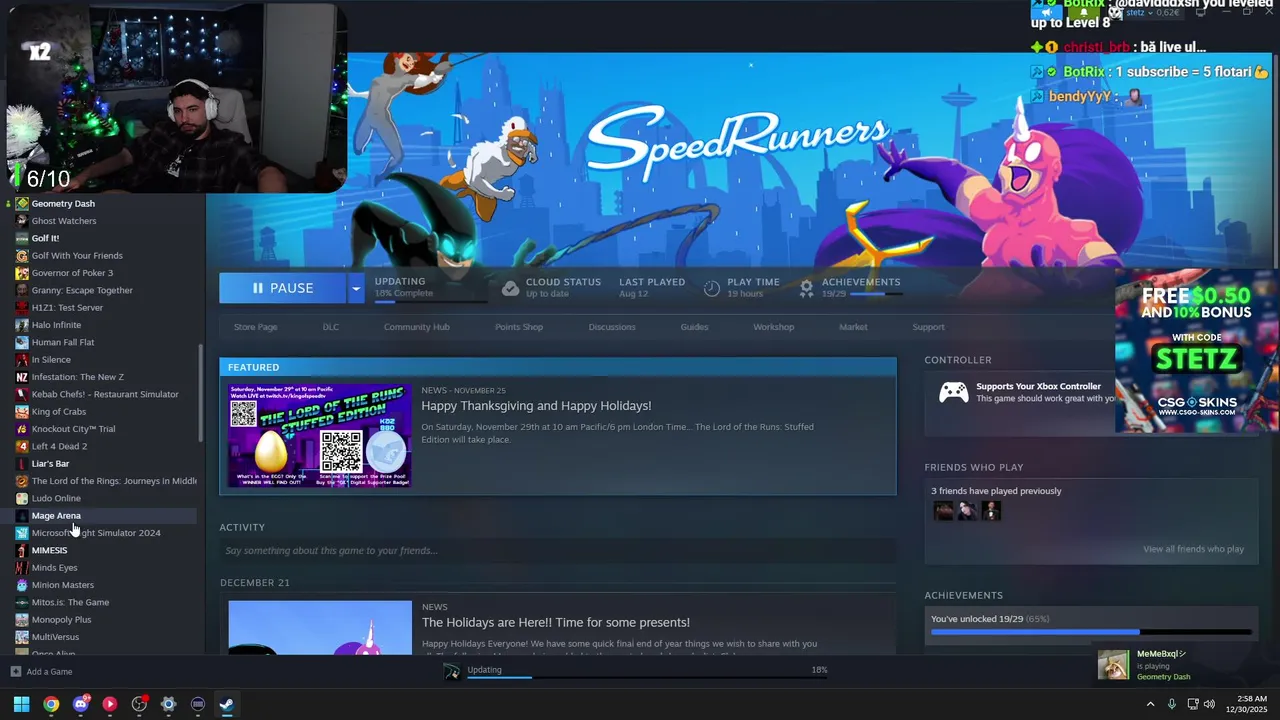Open the Guides tab

click(694, 327)
